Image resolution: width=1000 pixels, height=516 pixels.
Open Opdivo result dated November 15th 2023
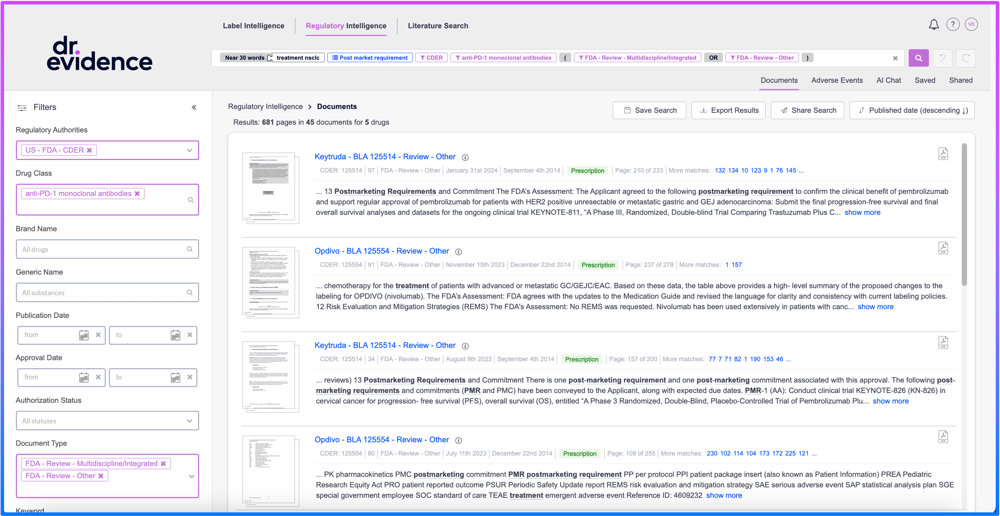coord(381,251)
